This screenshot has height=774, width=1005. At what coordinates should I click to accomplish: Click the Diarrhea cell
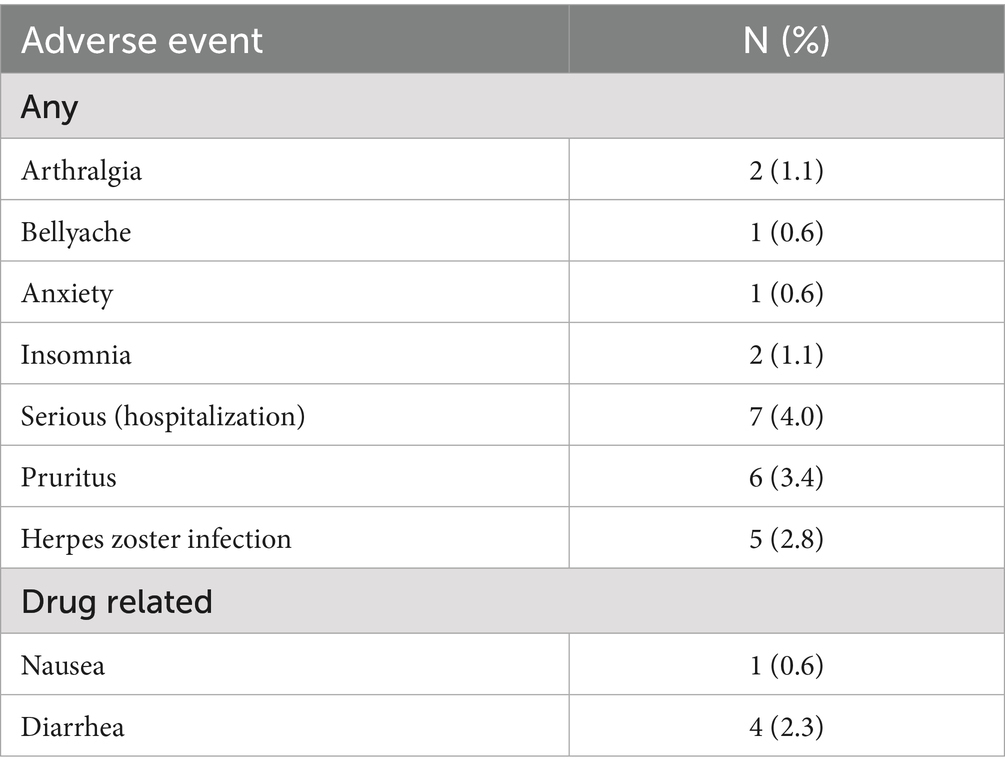(x=73, y=726)
